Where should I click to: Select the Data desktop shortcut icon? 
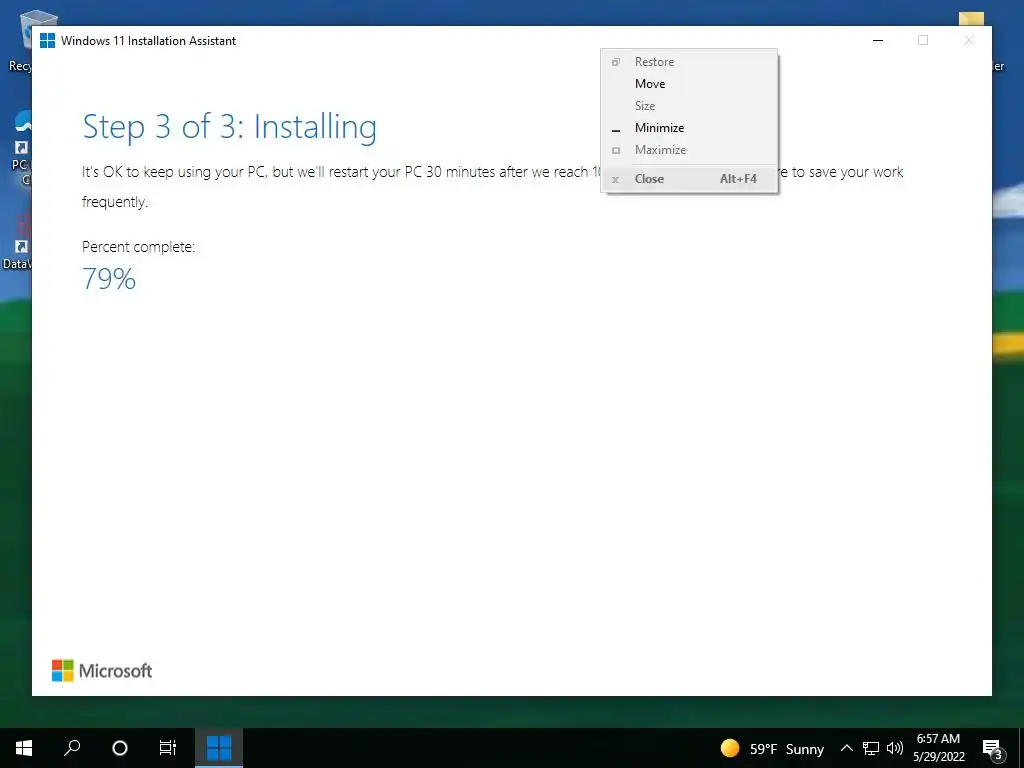click(16, 243)
